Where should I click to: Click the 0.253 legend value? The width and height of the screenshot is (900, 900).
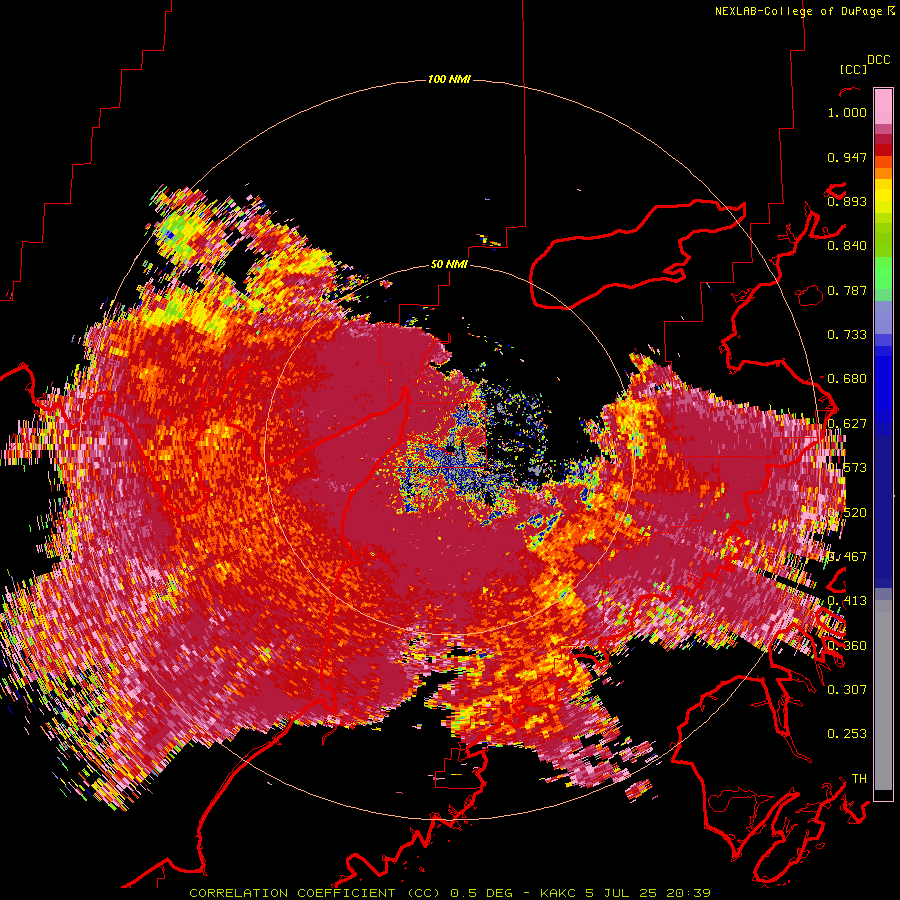(847, 734)
